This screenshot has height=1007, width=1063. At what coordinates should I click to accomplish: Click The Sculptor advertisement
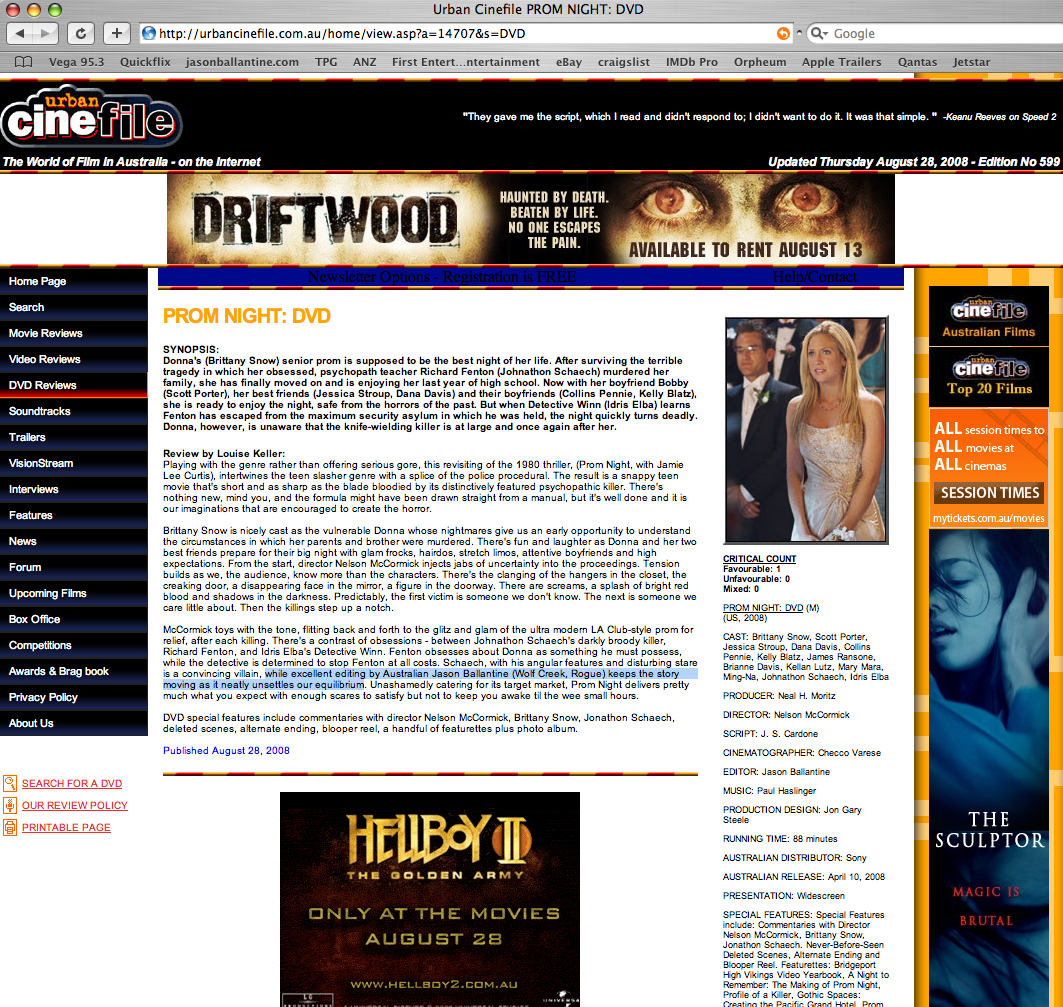[988, 768]
